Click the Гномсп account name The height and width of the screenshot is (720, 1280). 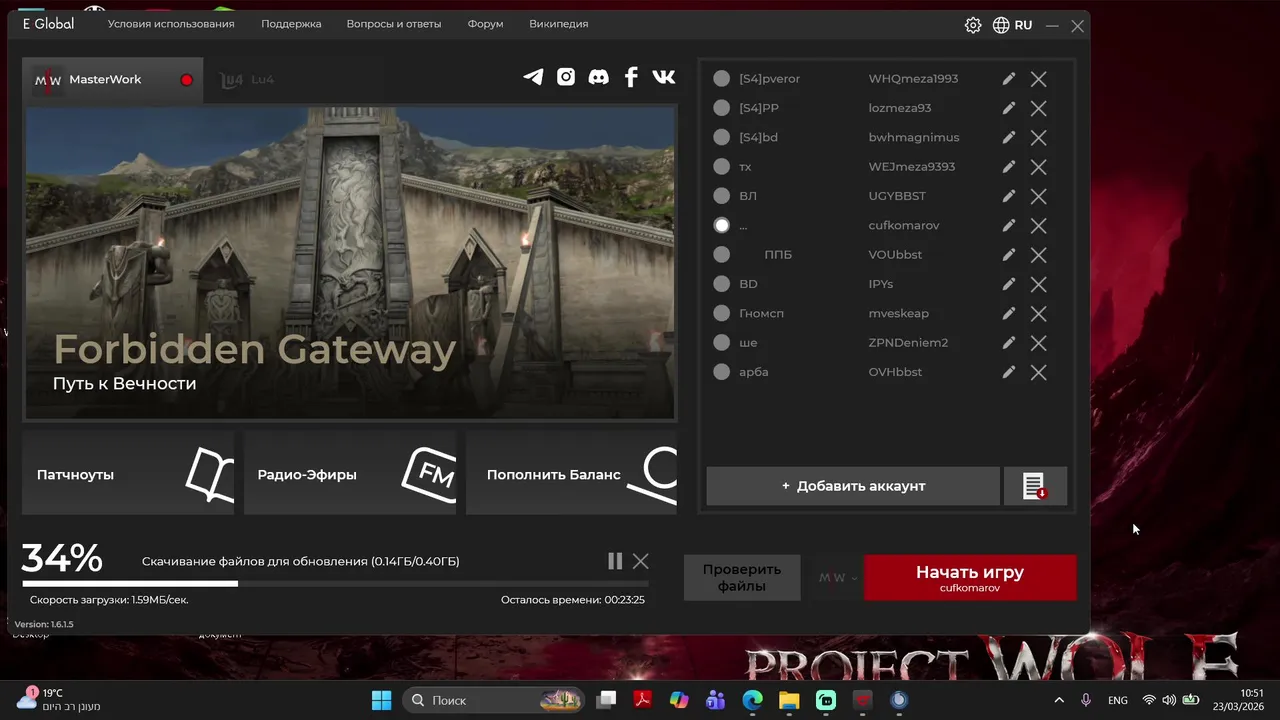click(761, 313)
